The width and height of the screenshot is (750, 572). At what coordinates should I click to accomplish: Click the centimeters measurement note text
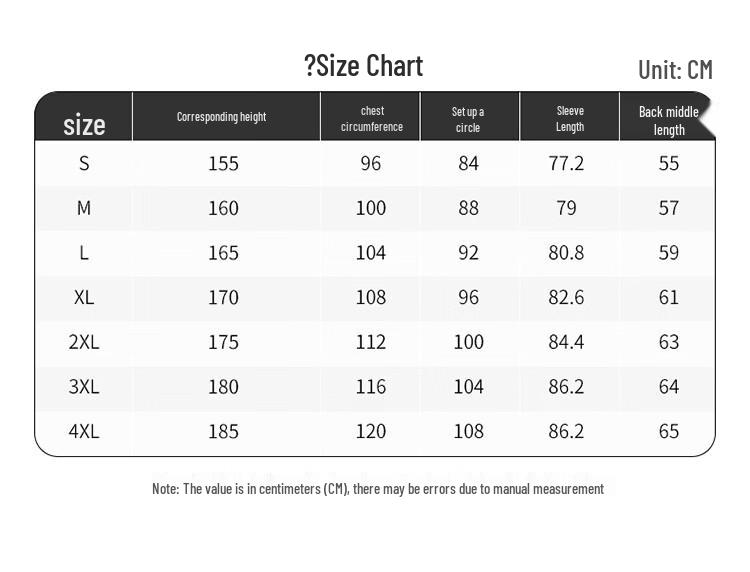[x=378, y=489]
